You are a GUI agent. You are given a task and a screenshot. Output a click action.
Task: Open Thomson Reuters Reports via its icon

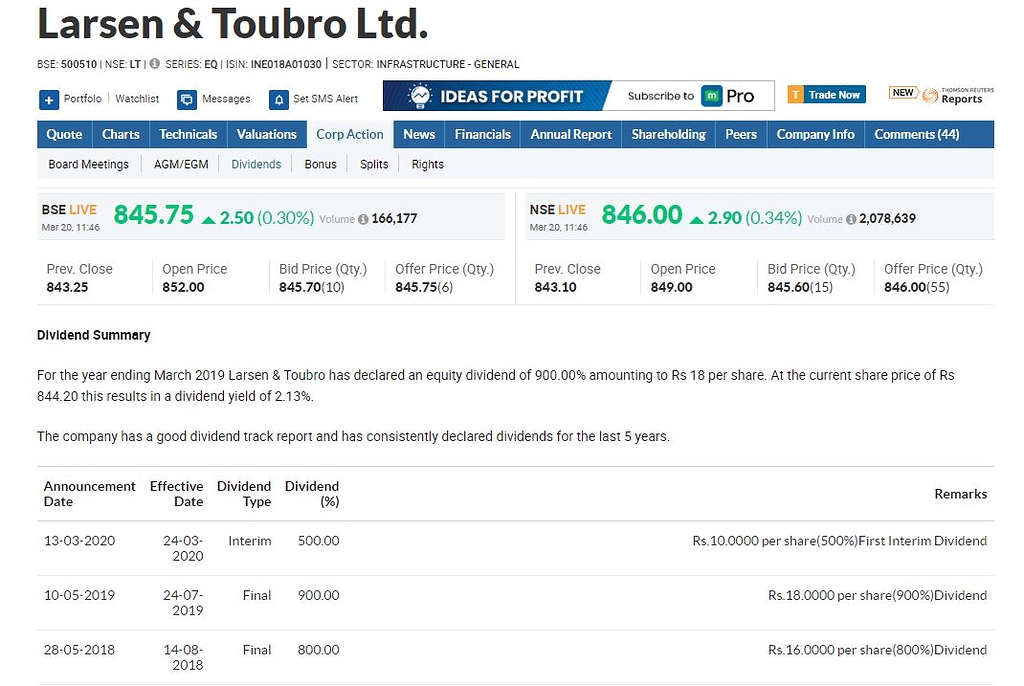pos(930,95)
